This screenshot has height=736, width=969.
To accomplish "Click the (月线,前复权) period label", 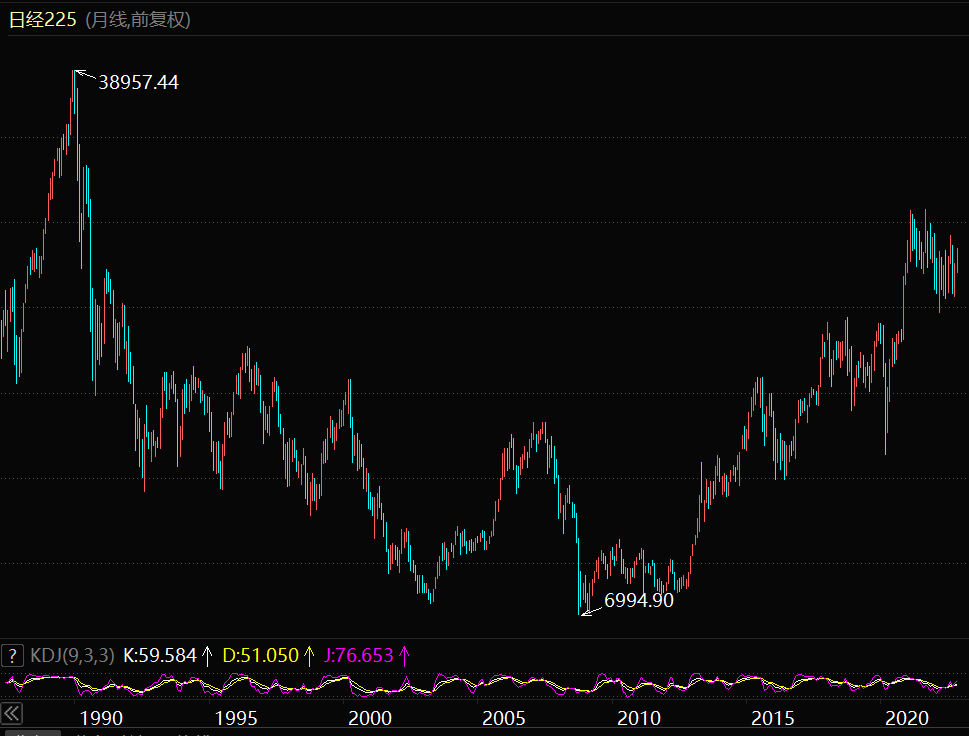I will [x=138, y=19].
